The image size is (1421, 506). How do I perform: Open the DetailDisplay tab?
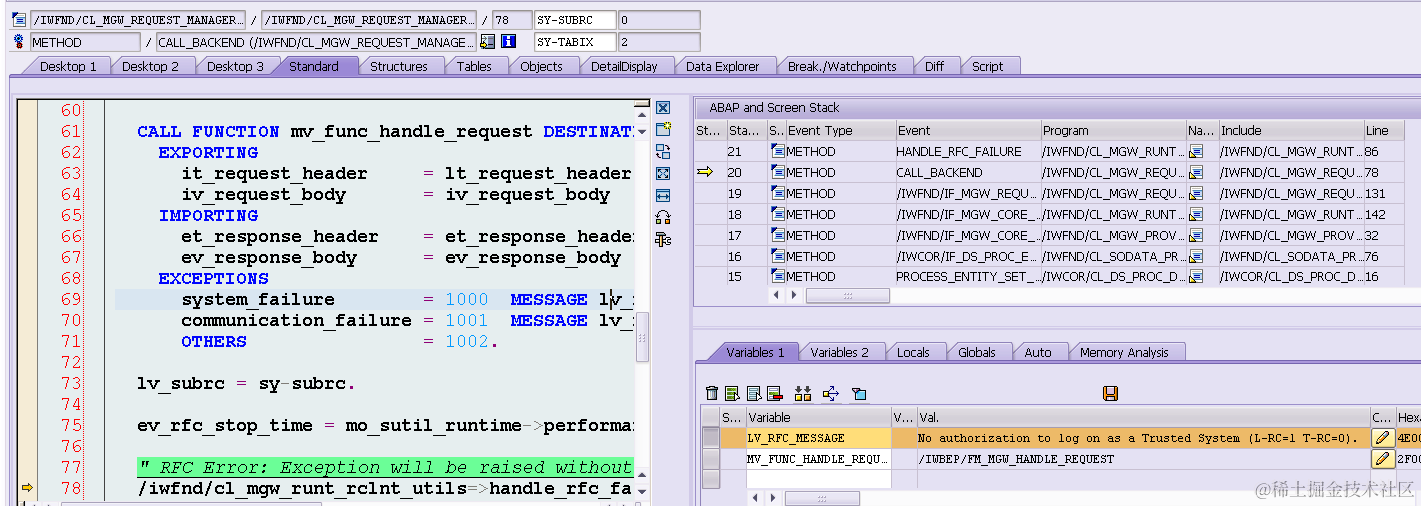[624, 66]
